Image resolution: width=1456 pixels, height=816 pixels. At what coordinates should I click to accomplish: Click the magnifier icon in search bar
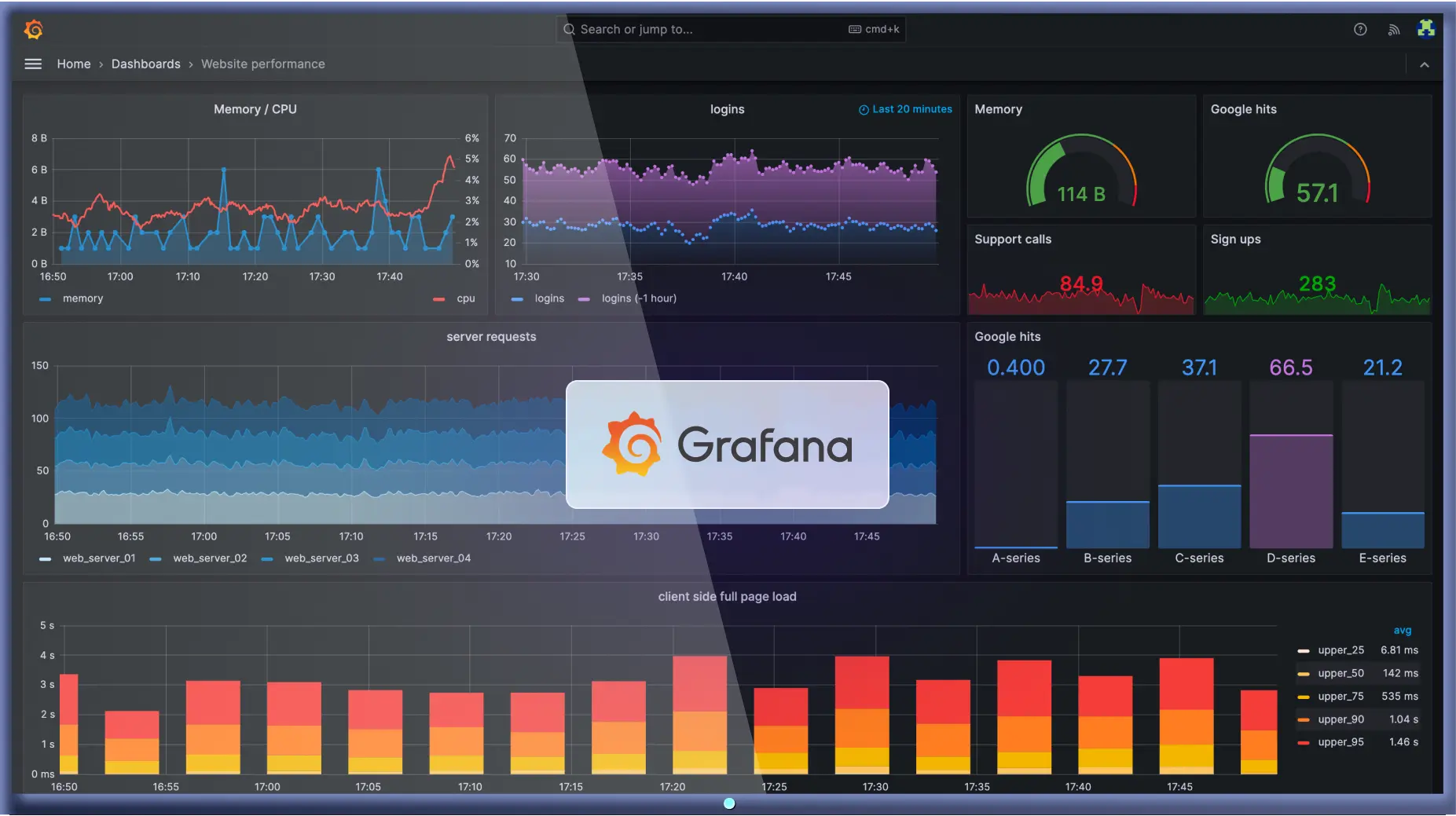pos(569,30)
